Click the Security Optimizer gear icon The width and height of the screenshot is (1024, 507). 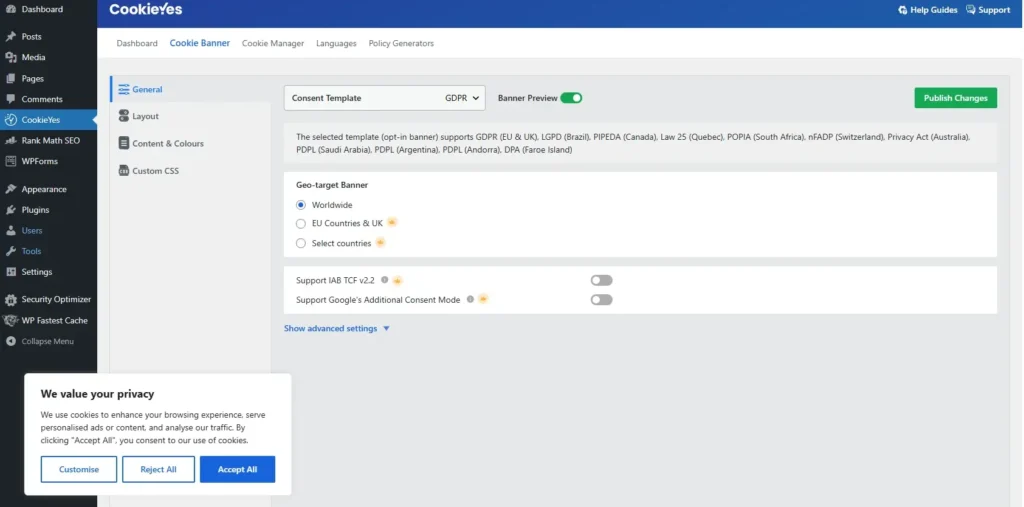coord(10,300)
